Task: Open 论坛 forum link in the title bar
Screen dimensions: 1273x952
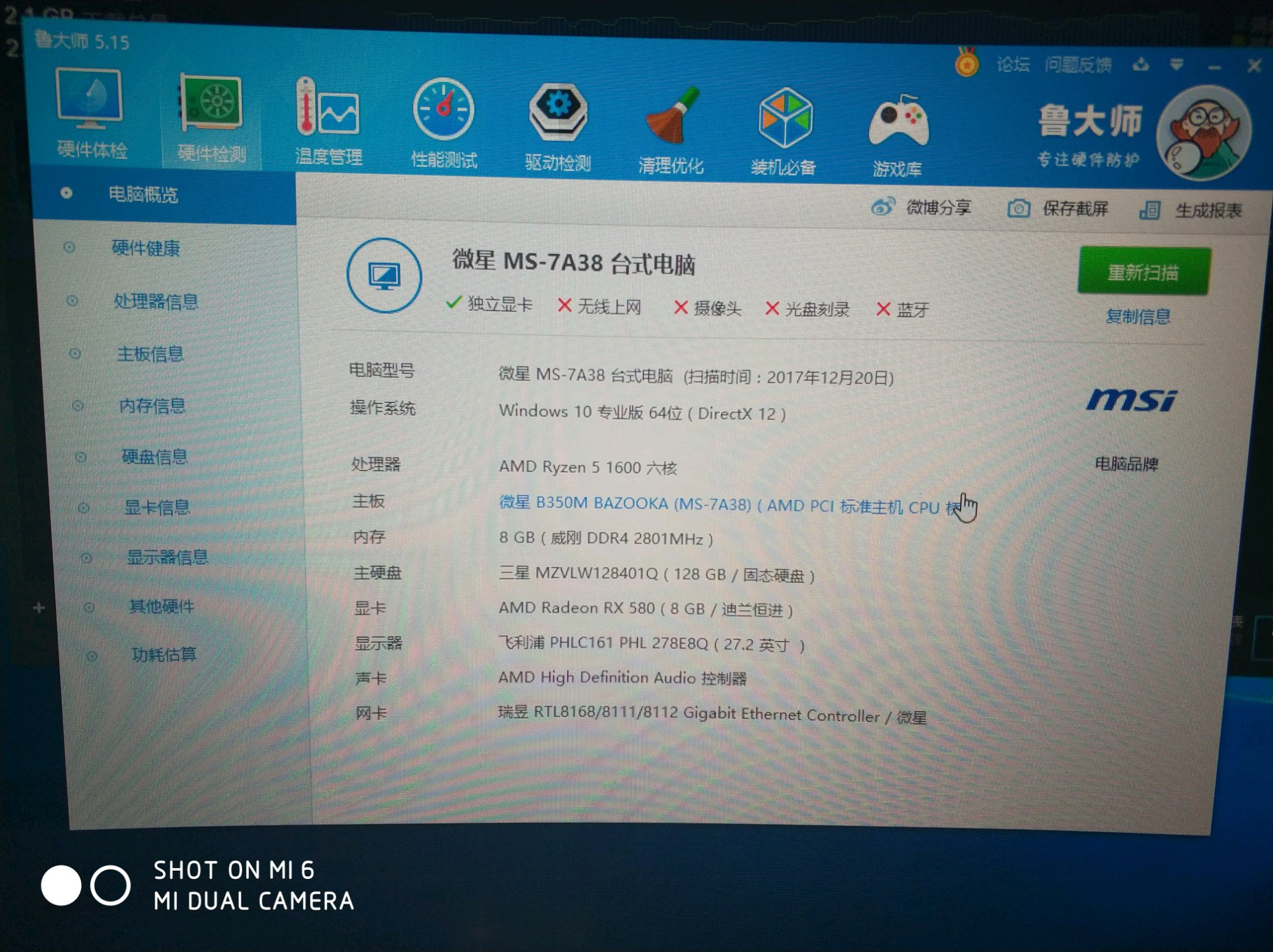Action: 1012,64
